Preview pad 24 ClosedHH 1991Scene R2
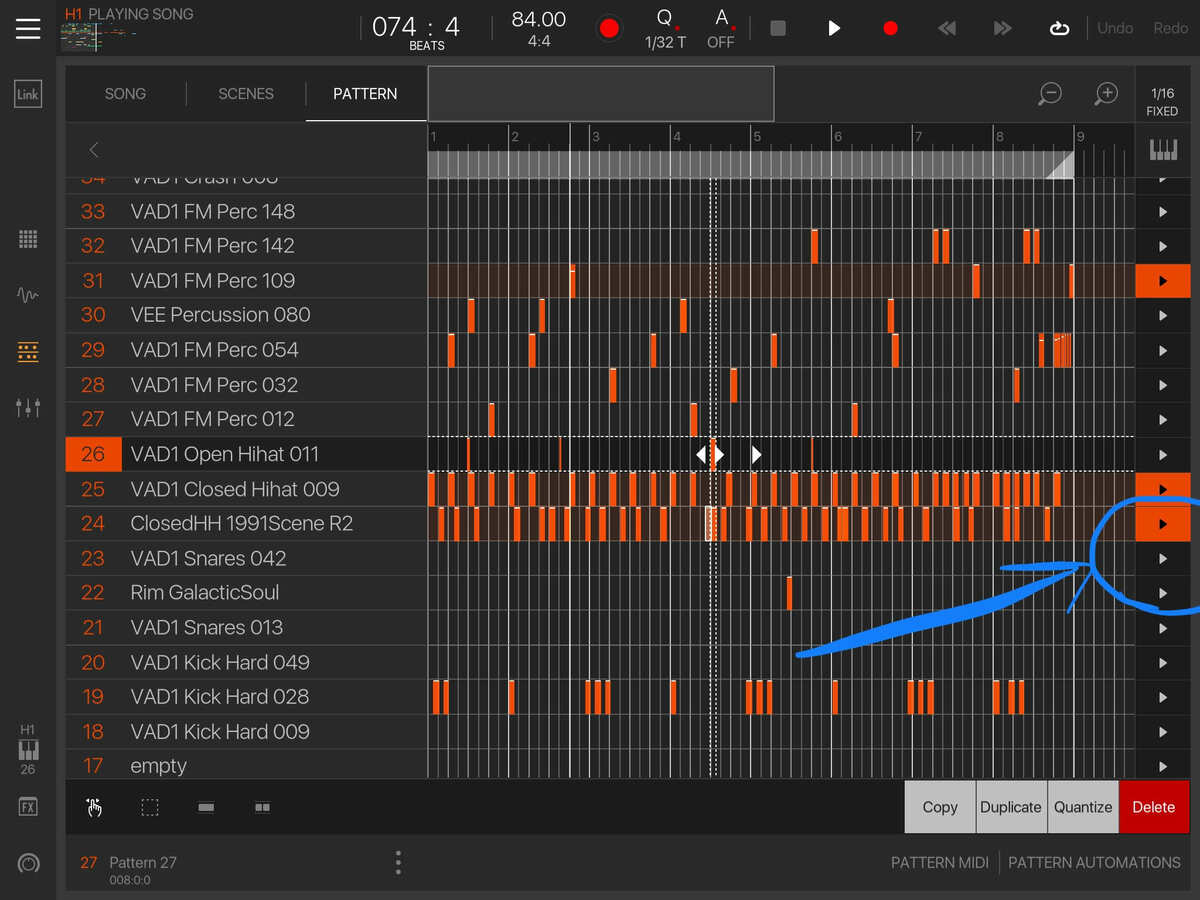This screenshot has width=1200, height=900. click(x=1162, y=524)
